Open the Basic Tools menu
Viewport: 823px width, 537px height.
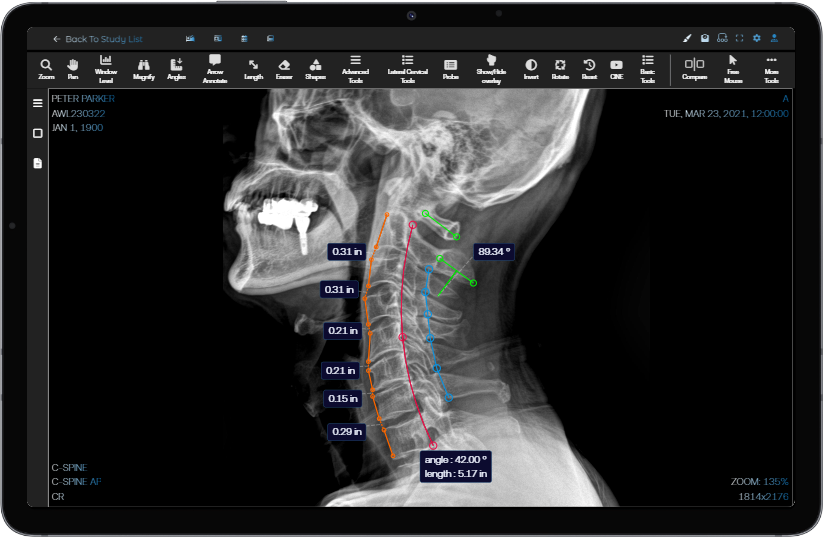[648, 68]
